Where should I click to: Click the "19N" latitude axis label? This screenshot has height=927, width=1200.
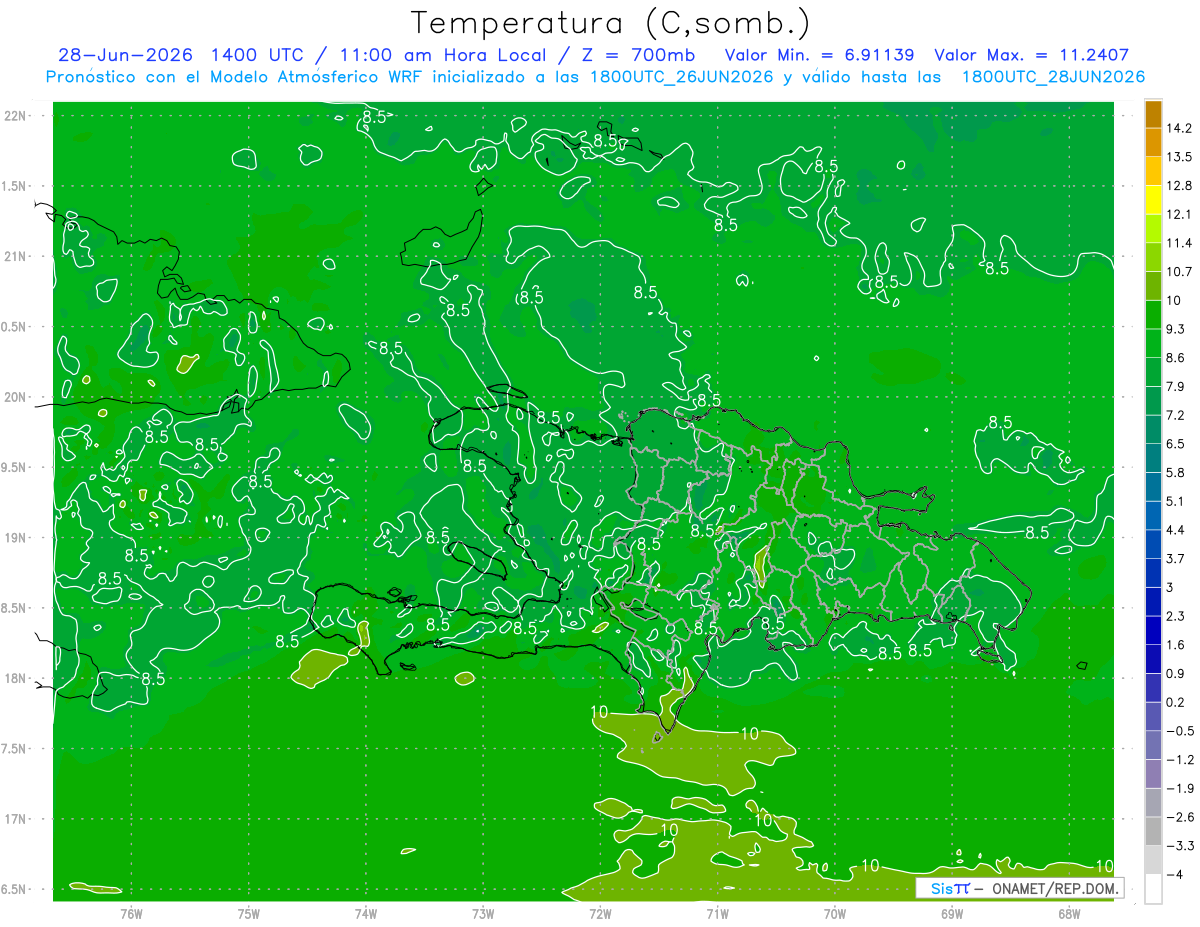[15, 538]
